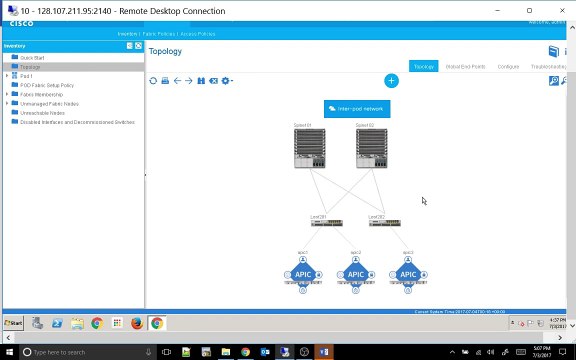Switch to the Global End Points tab
The image size is (576, 360).
pos(465,66)
